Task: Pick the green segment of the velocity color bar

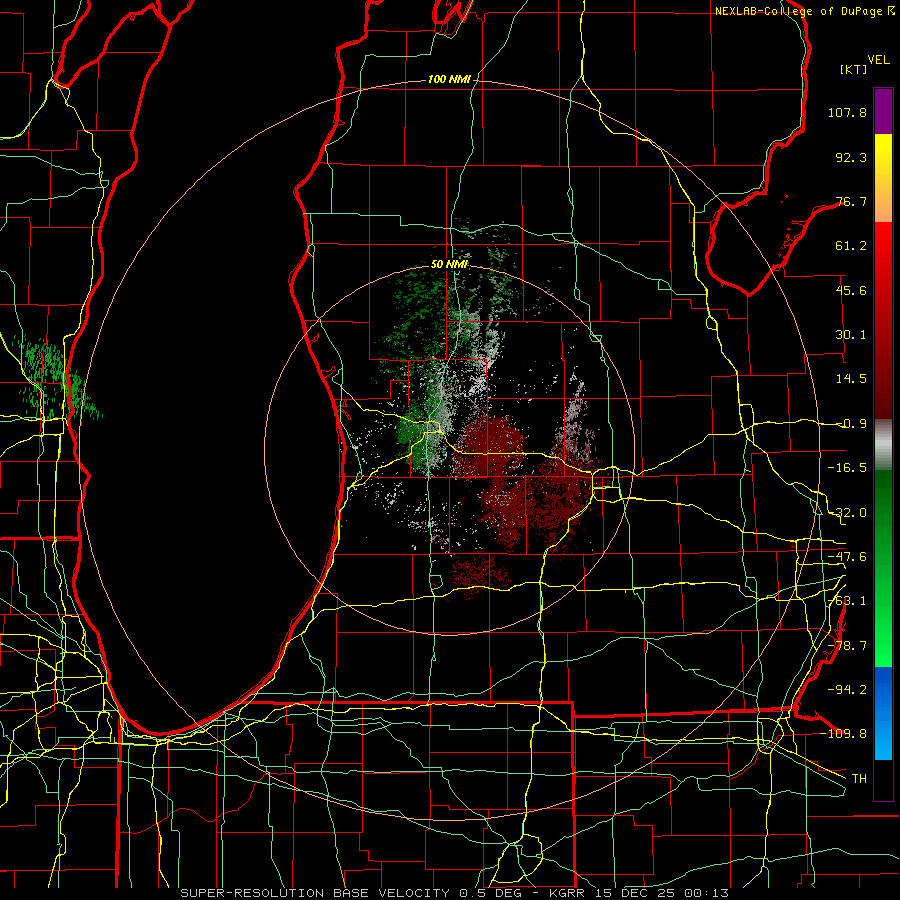Action: (883, 568)
